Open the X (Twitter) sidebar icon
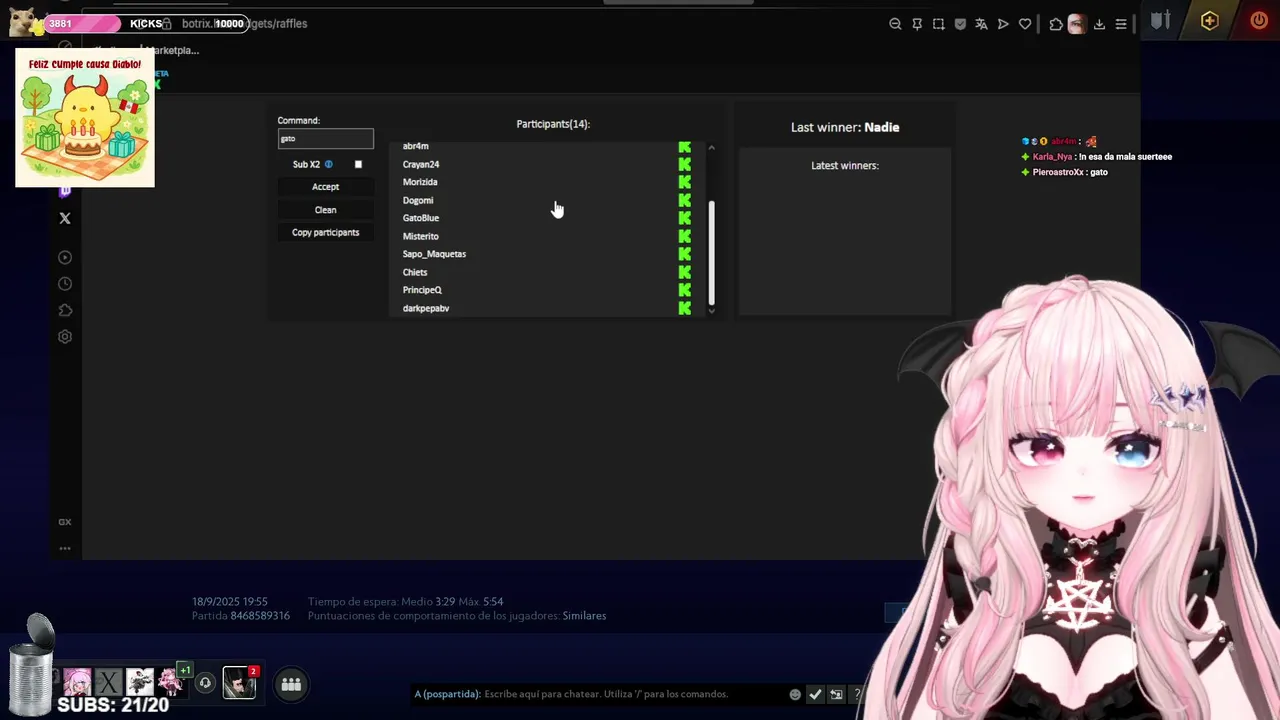1280x720 pixels. coord(65,218)
